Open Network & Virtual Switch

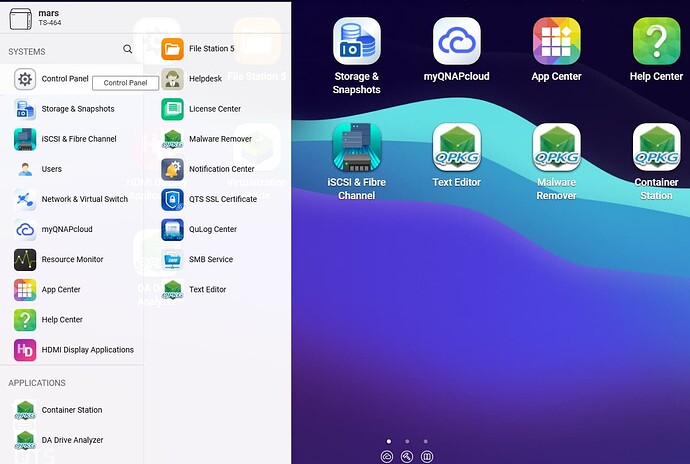point(71,199)
